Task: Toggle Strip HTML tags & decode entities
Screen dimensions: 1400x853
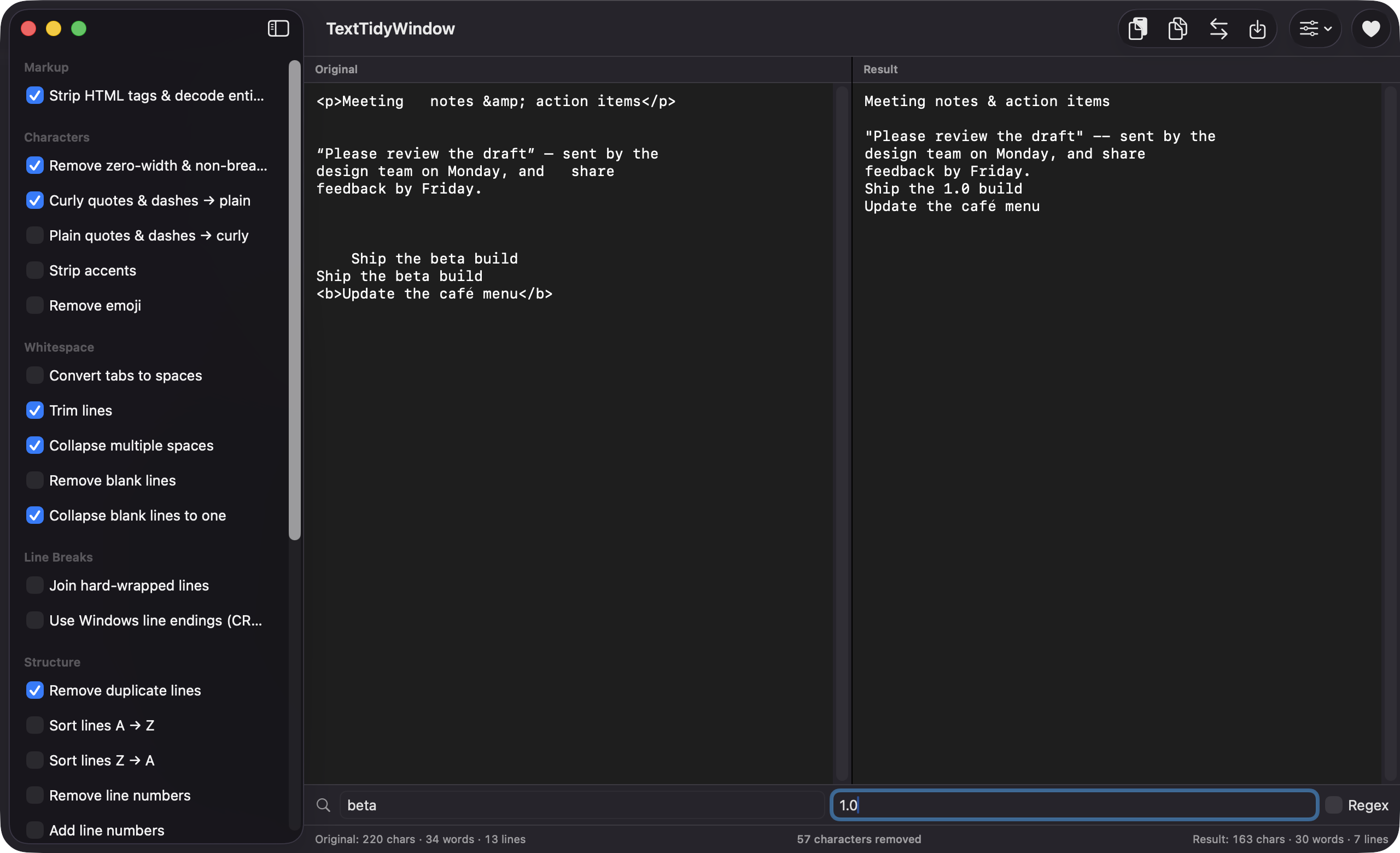Action: point(34,95)
